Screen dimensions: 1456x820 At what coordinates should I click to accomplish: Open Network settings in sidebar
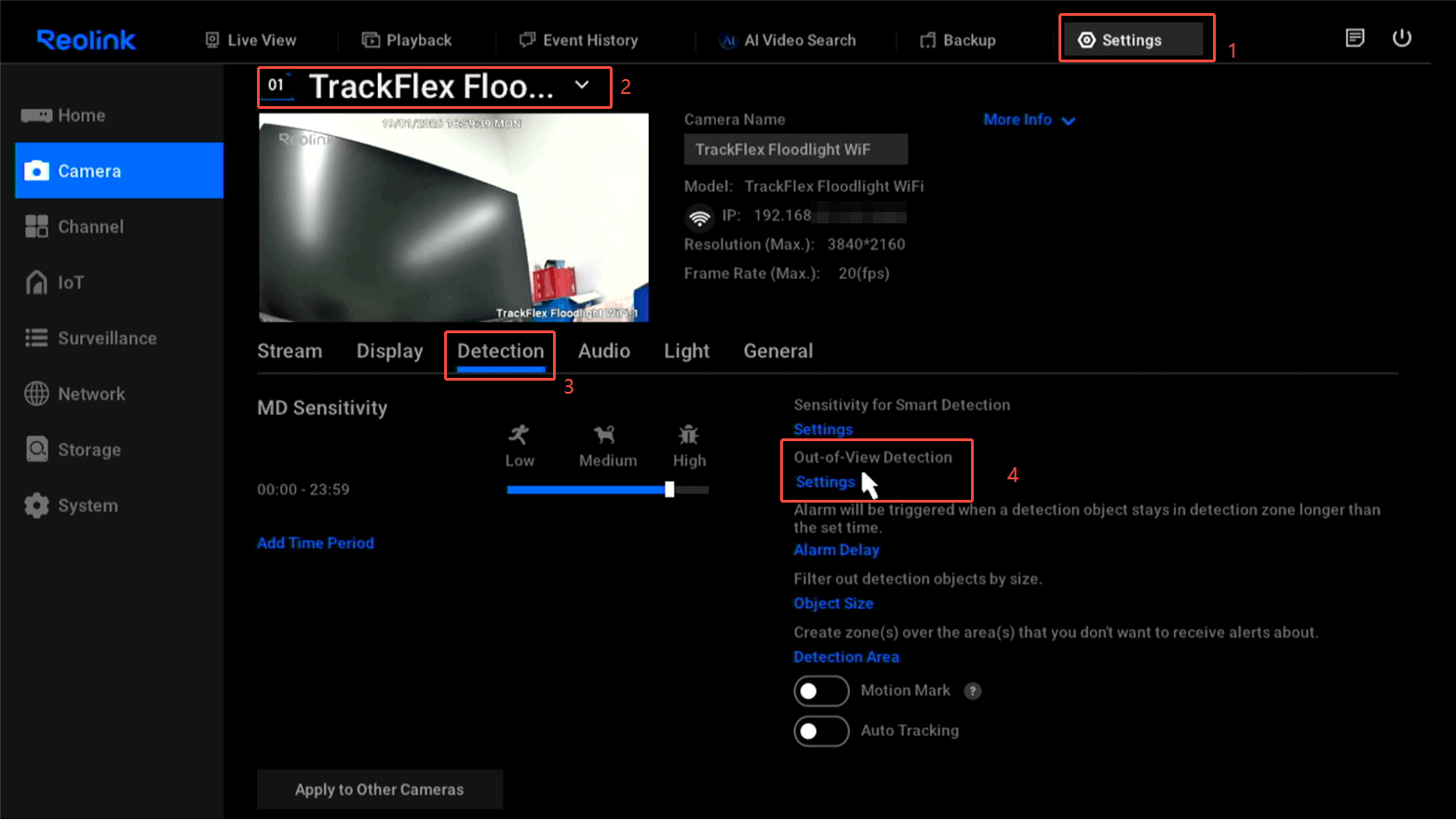pyautogui.click(x=93, y=394)
